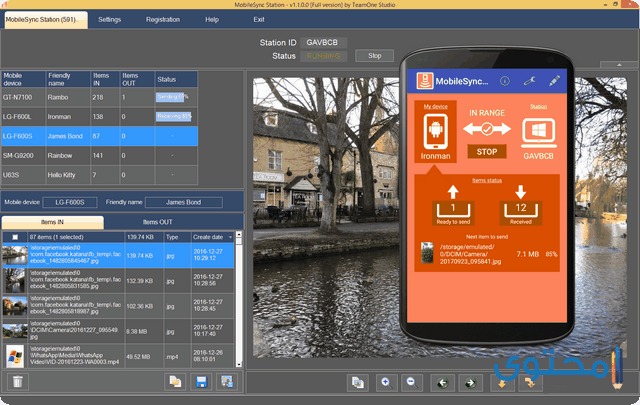Select the GT-N7100 Rambo device row
Viewport: 640px width, 405px height.
click(x=100, y=97)
